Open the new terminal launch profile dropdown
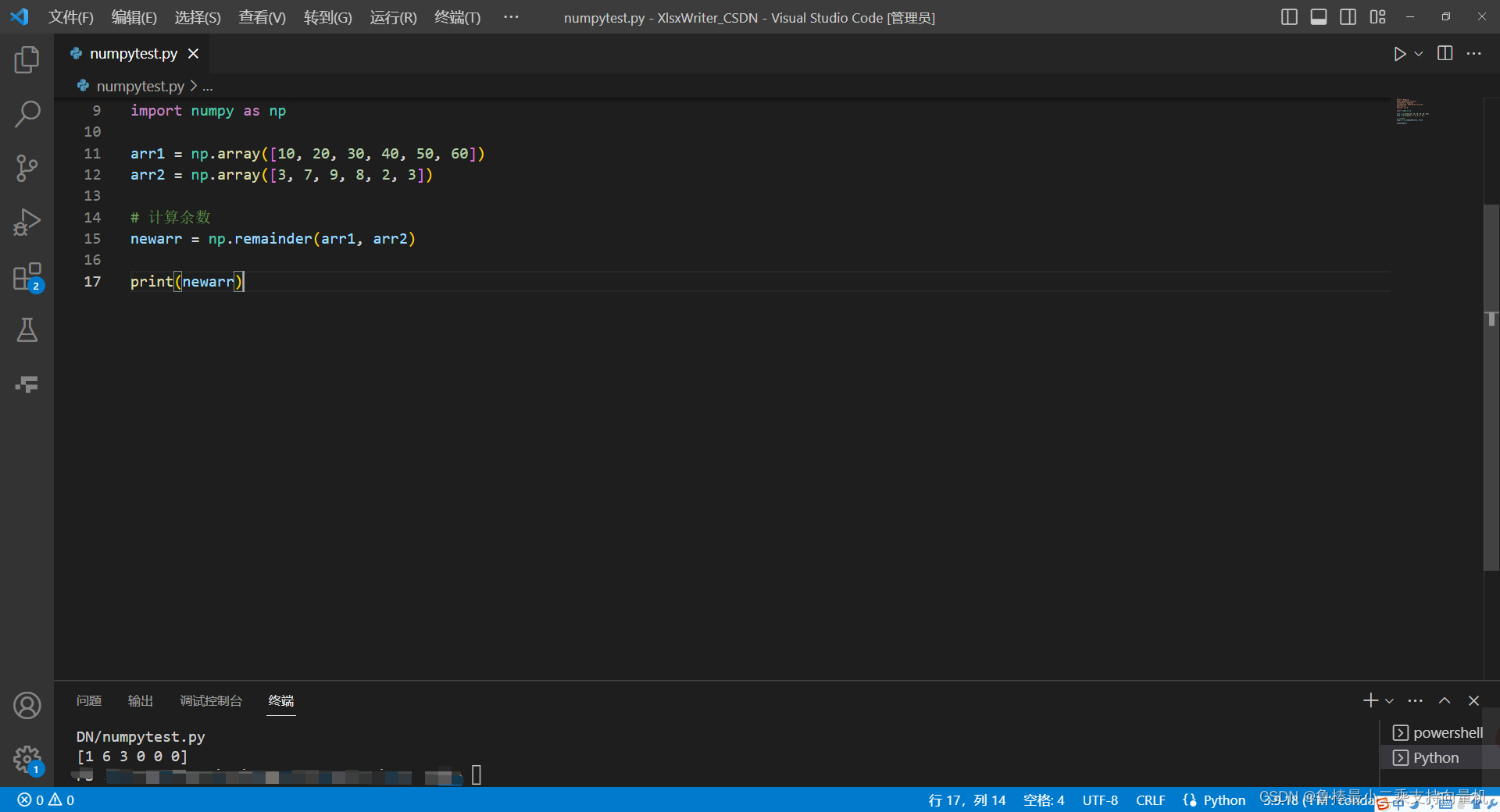 (x=1390, y=701)
